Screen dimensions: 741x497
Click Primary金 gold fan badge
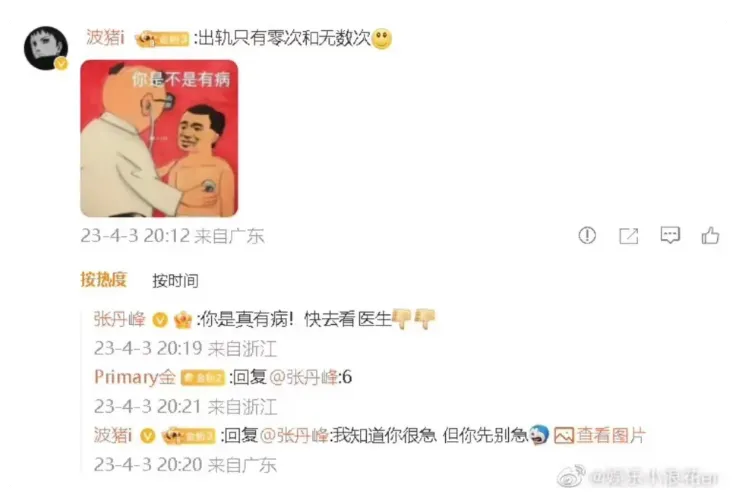click(x=203, y=377)
